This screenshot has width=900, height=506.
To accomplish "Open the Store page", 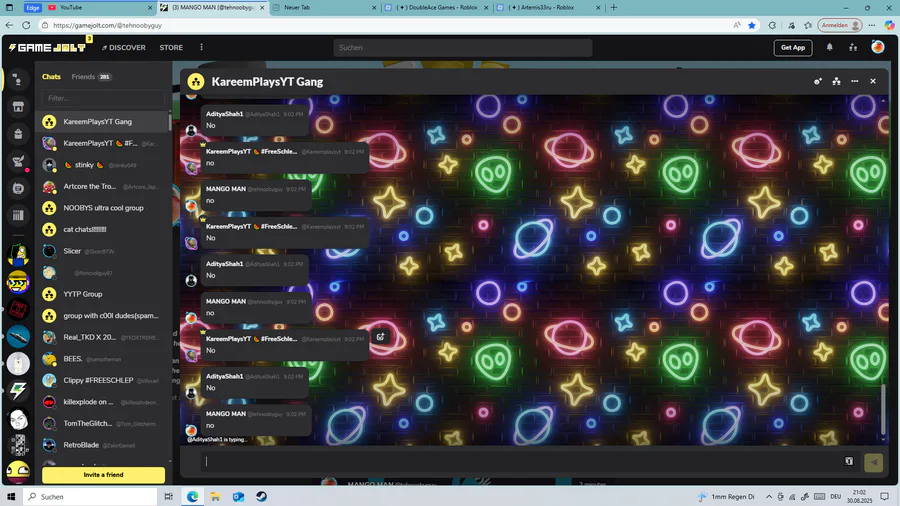I will tap(171, 48).
